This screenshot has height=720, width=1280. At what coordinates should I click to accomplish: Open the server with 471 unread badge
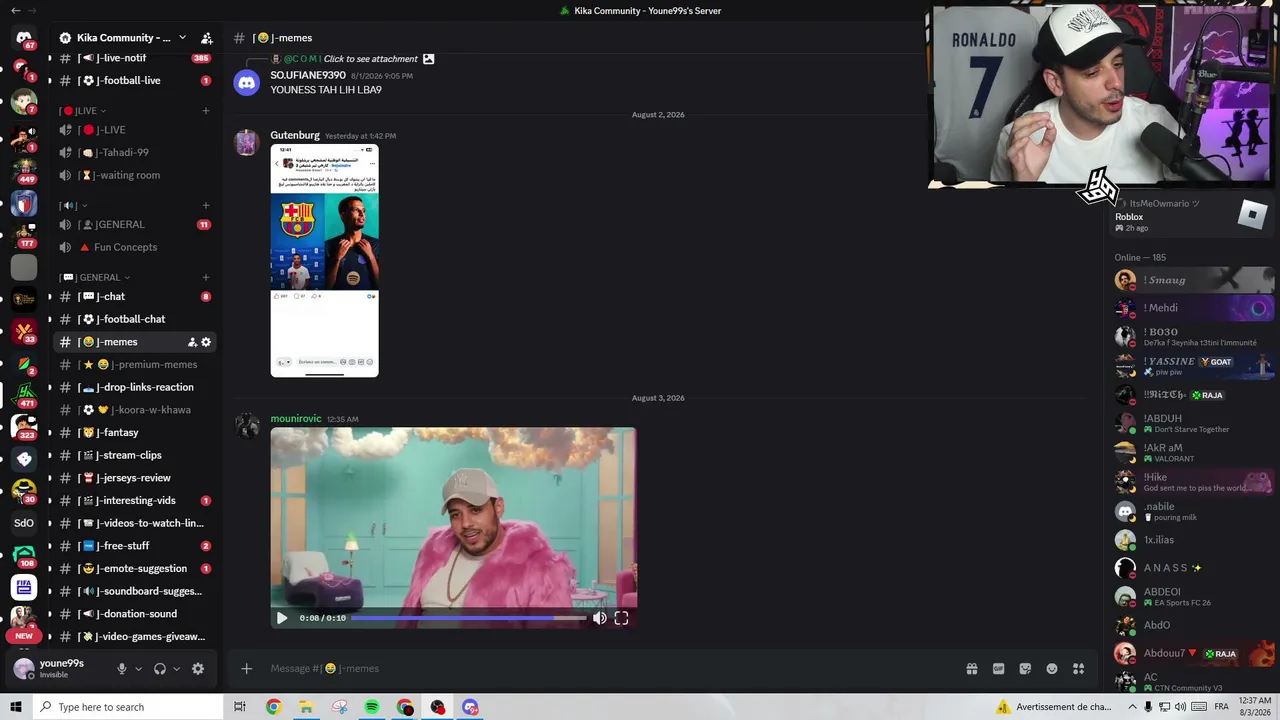click(24, 394)
